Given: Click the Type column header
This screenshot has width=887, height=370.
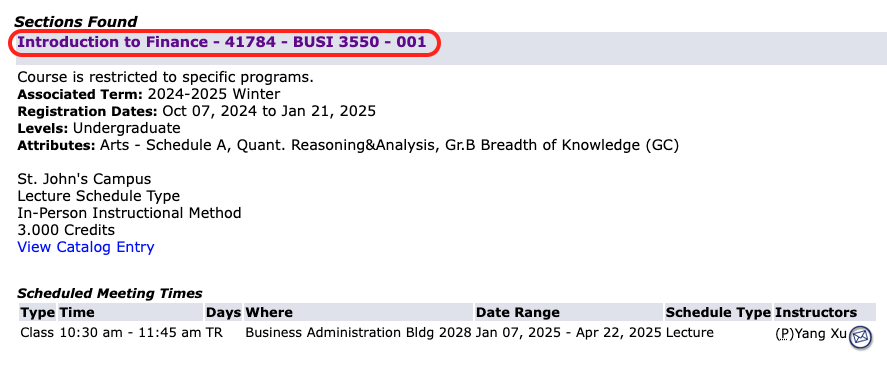Looking at the screenshot, I should tap(38, 312).
